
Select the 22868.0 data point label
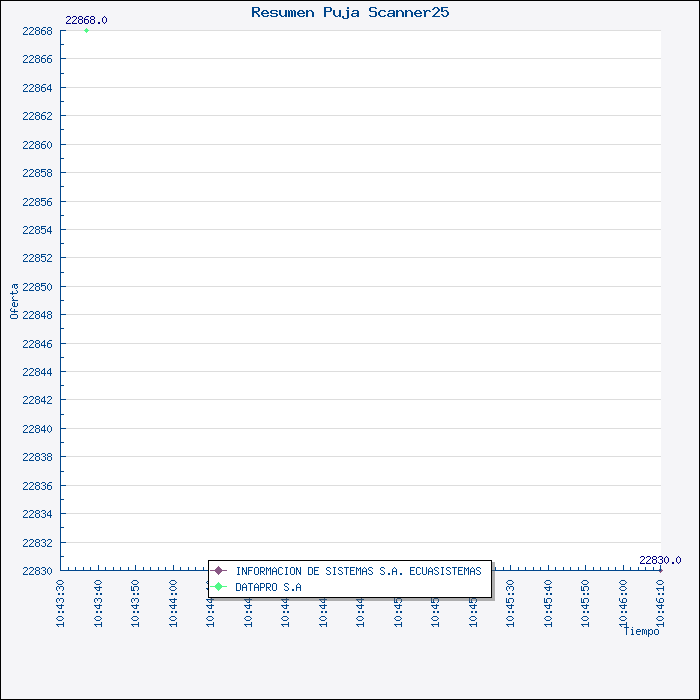tap(86, 20)
